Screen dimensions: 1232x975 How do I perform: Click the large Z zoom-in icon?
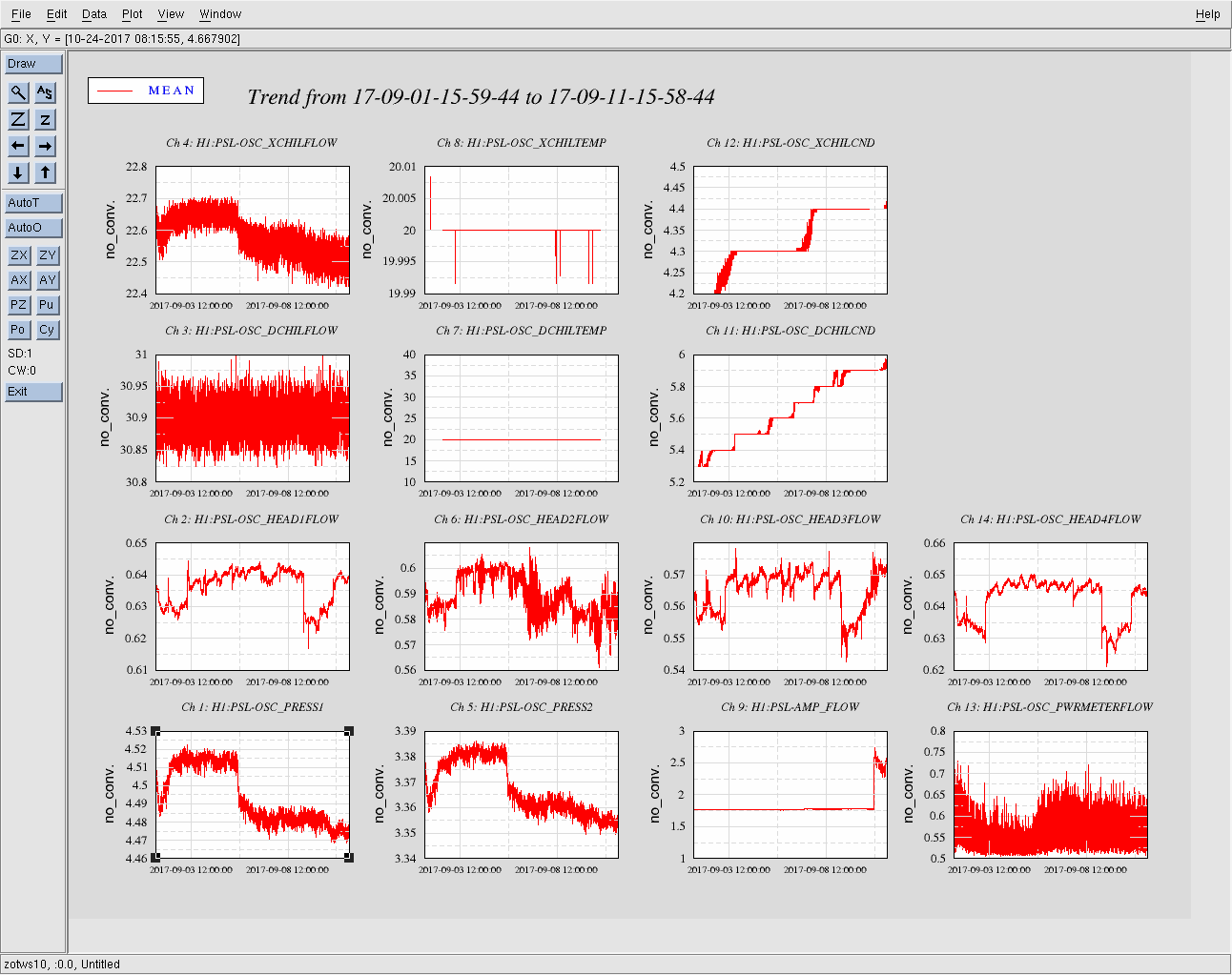pyautogui.click(x=18, y=119)
